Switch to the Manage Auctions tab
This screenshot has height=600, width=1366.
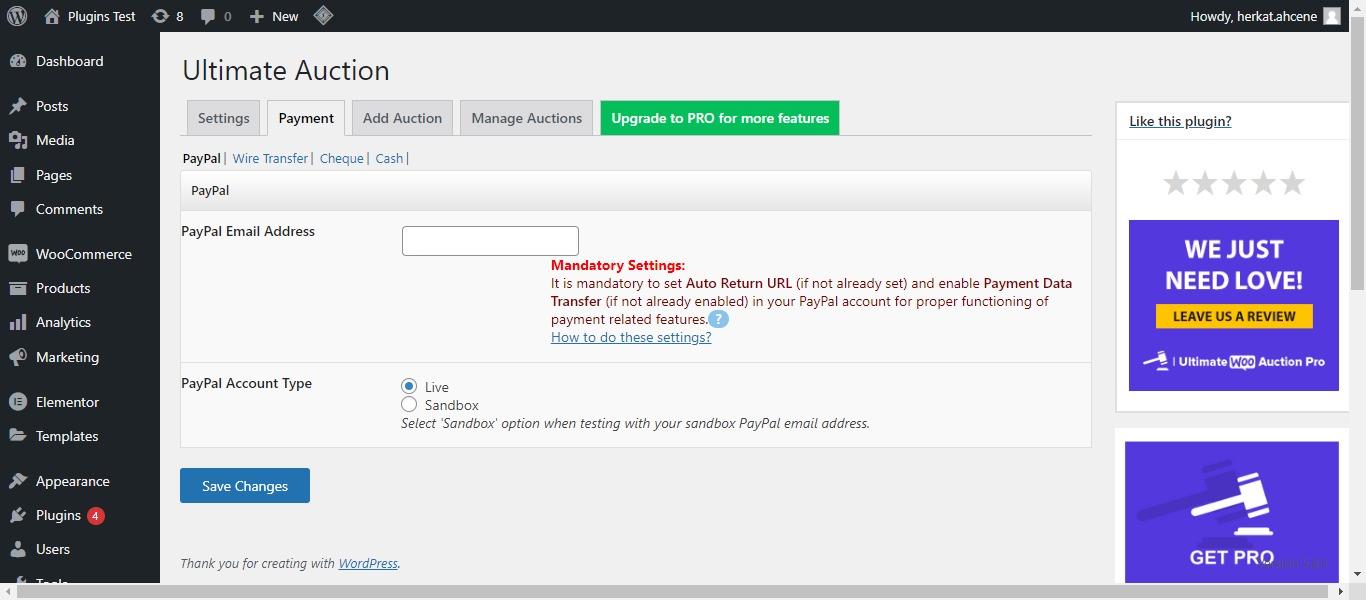click(x=526, y=118)
